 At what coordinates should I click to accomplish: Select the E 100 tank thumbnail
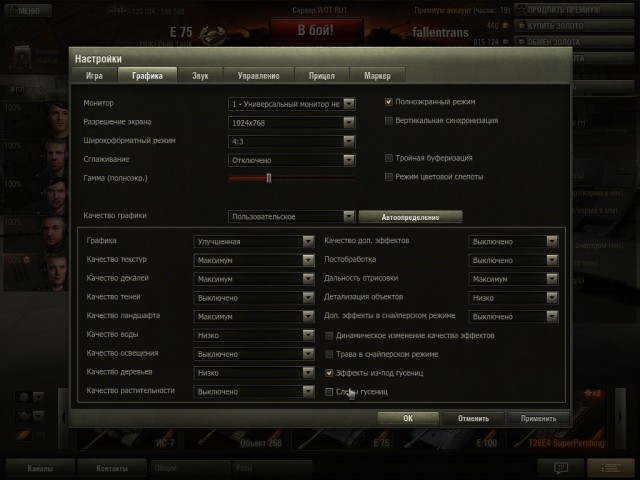click(450, 438)
